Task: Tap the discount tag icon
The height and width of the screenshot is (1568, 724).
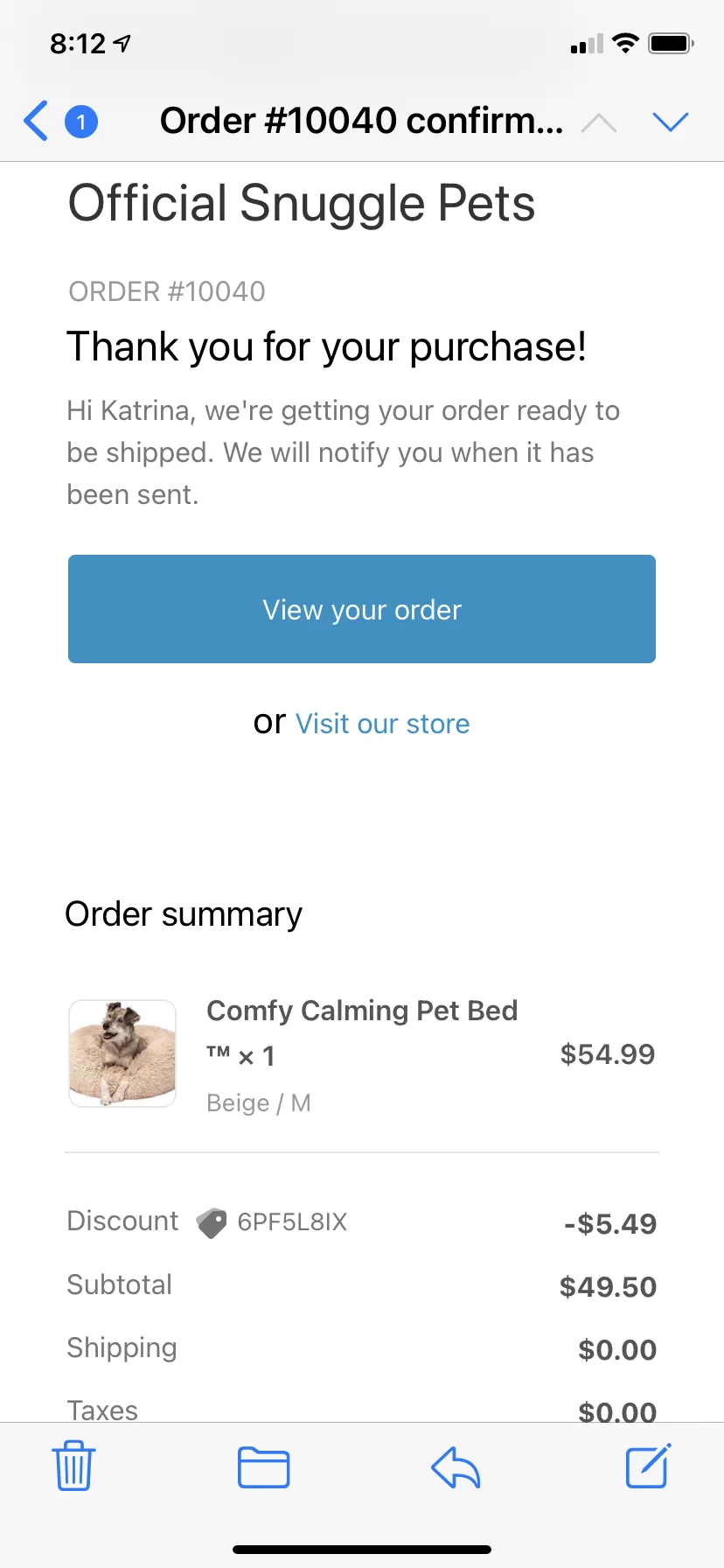Action: 211,1222
